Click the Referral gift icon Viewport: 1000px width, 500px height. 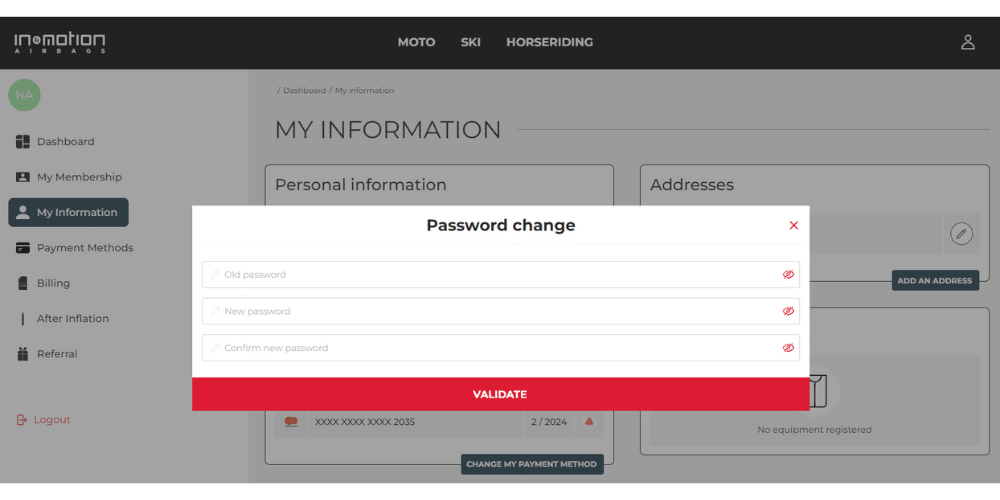tap(23, 354)
